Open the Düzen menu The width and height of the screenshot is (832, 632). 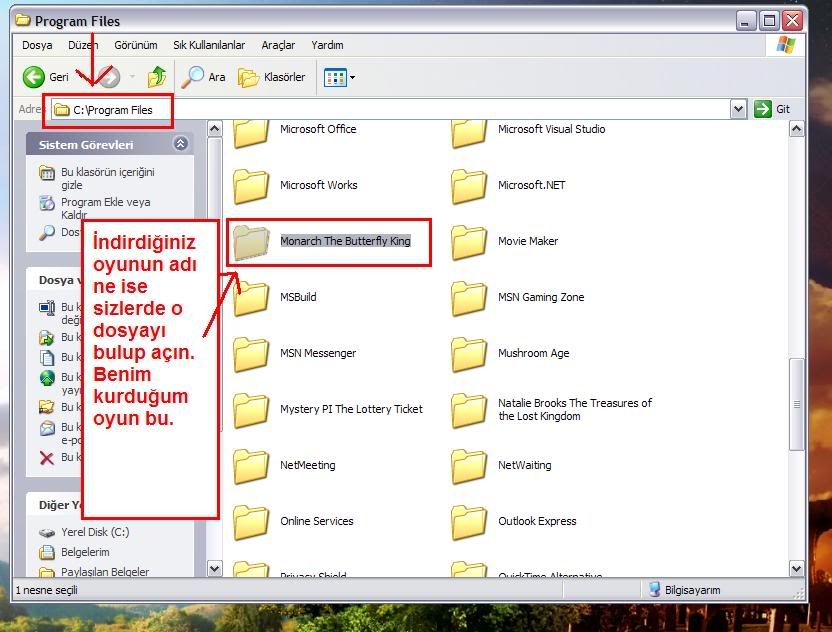pyautogui.click(x=83, y=45)
